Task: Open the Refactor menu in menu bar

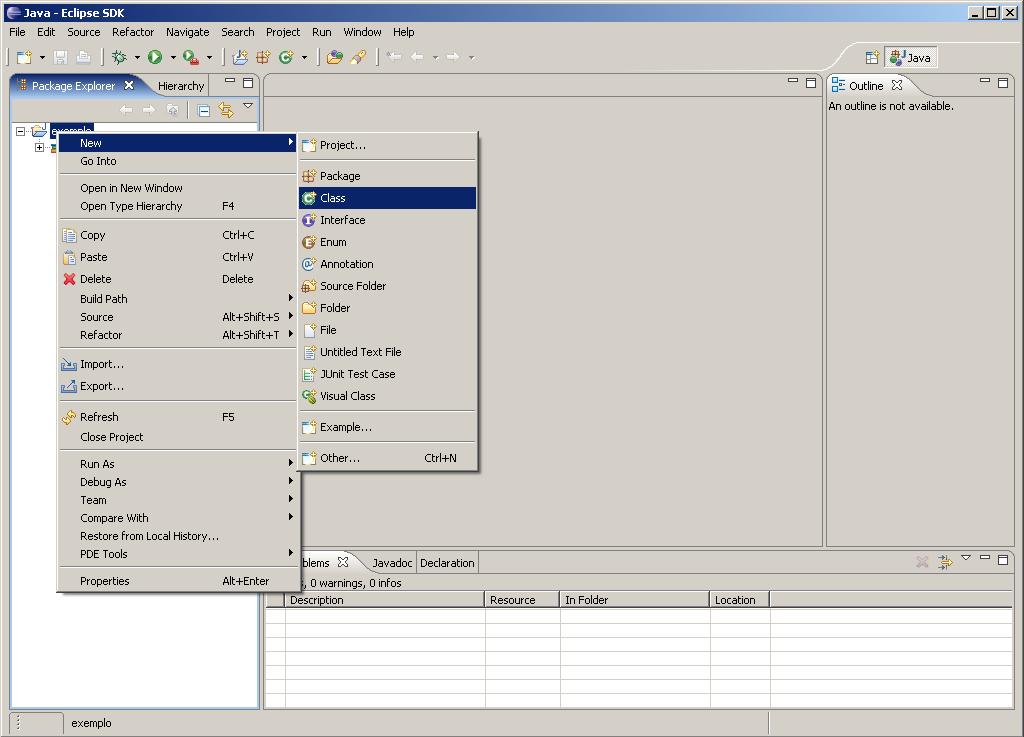Action: [x=133, y=32]
